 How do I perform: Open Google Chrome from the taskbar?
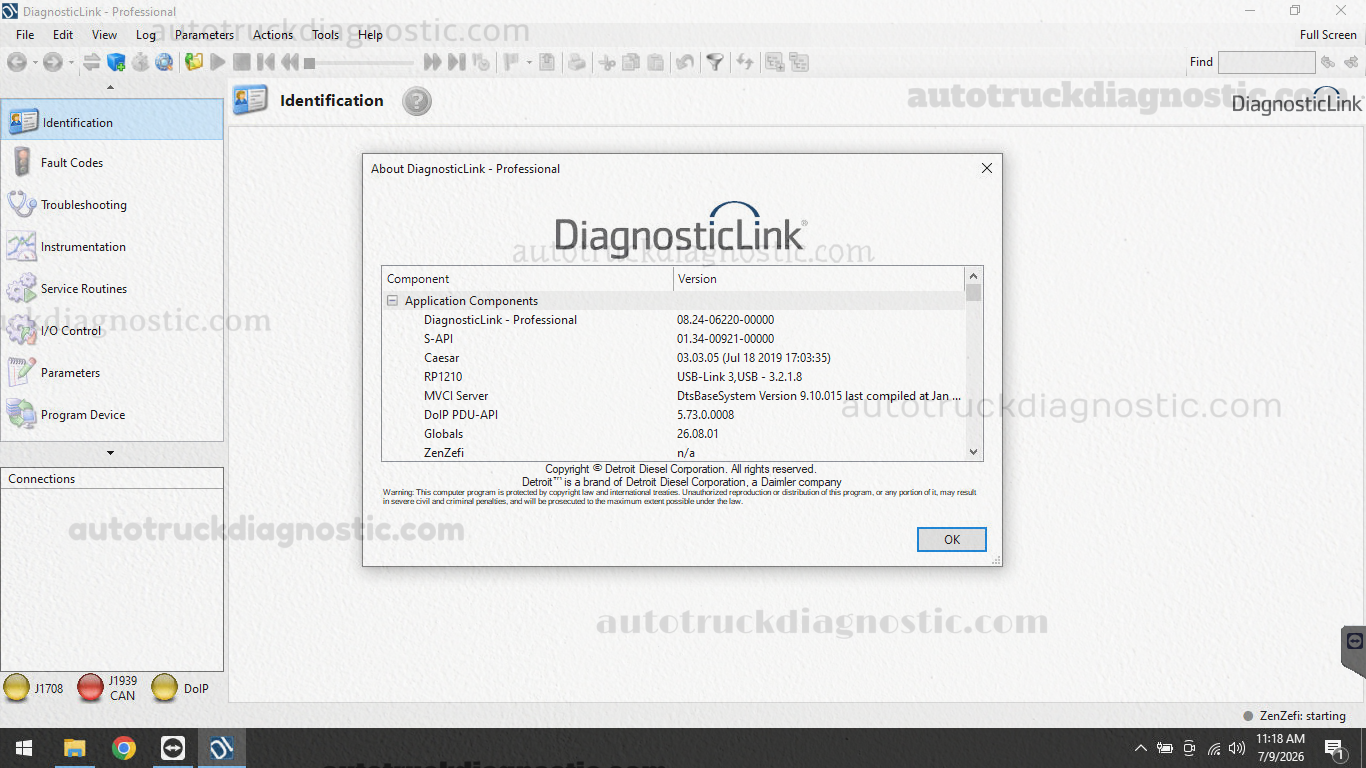[x=124, y=748]
